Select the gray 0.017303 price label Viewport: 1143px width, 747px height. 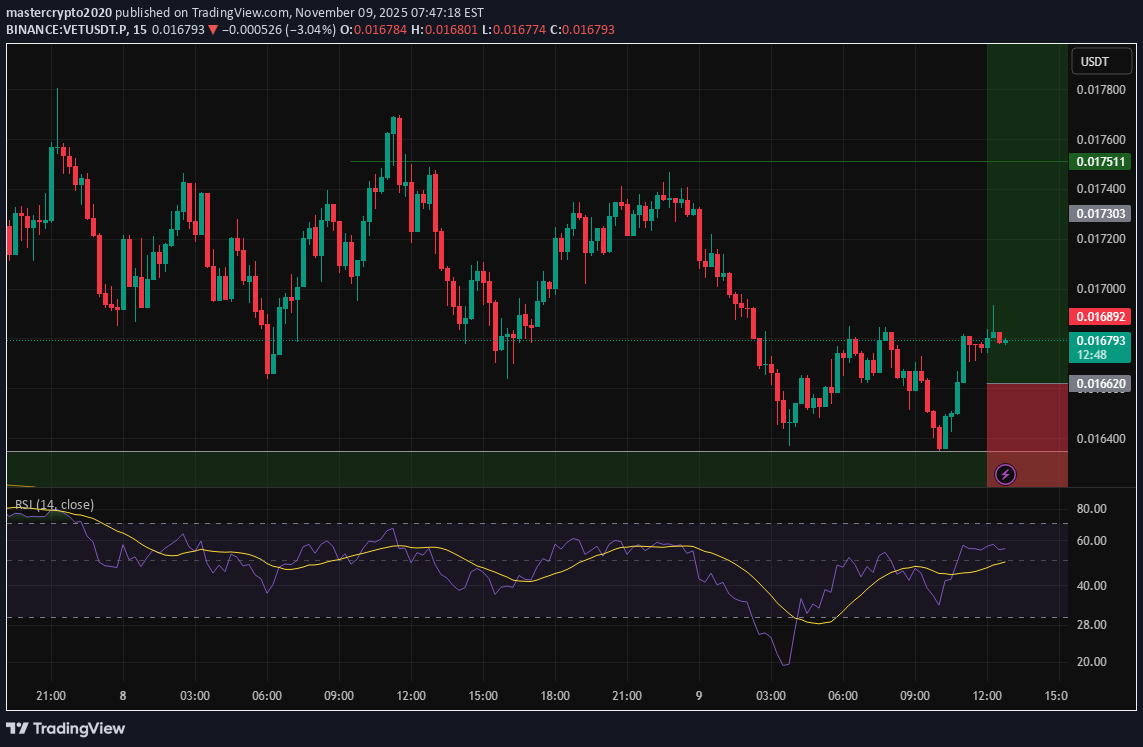pos(1100,214)
